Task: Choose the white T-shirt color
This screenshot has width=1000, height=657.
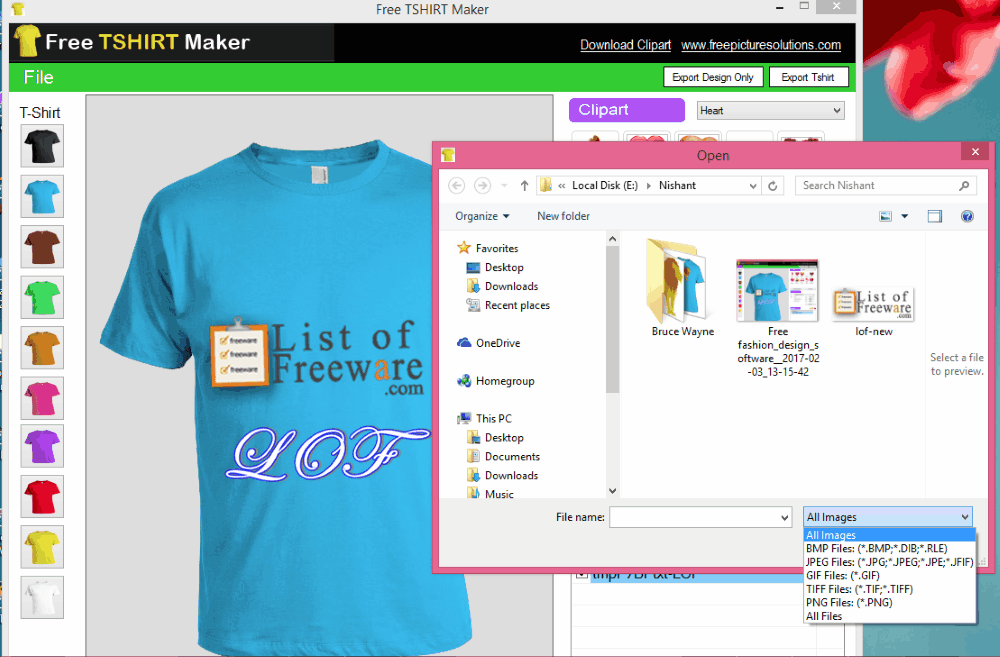Action: (x=42, y=597)
